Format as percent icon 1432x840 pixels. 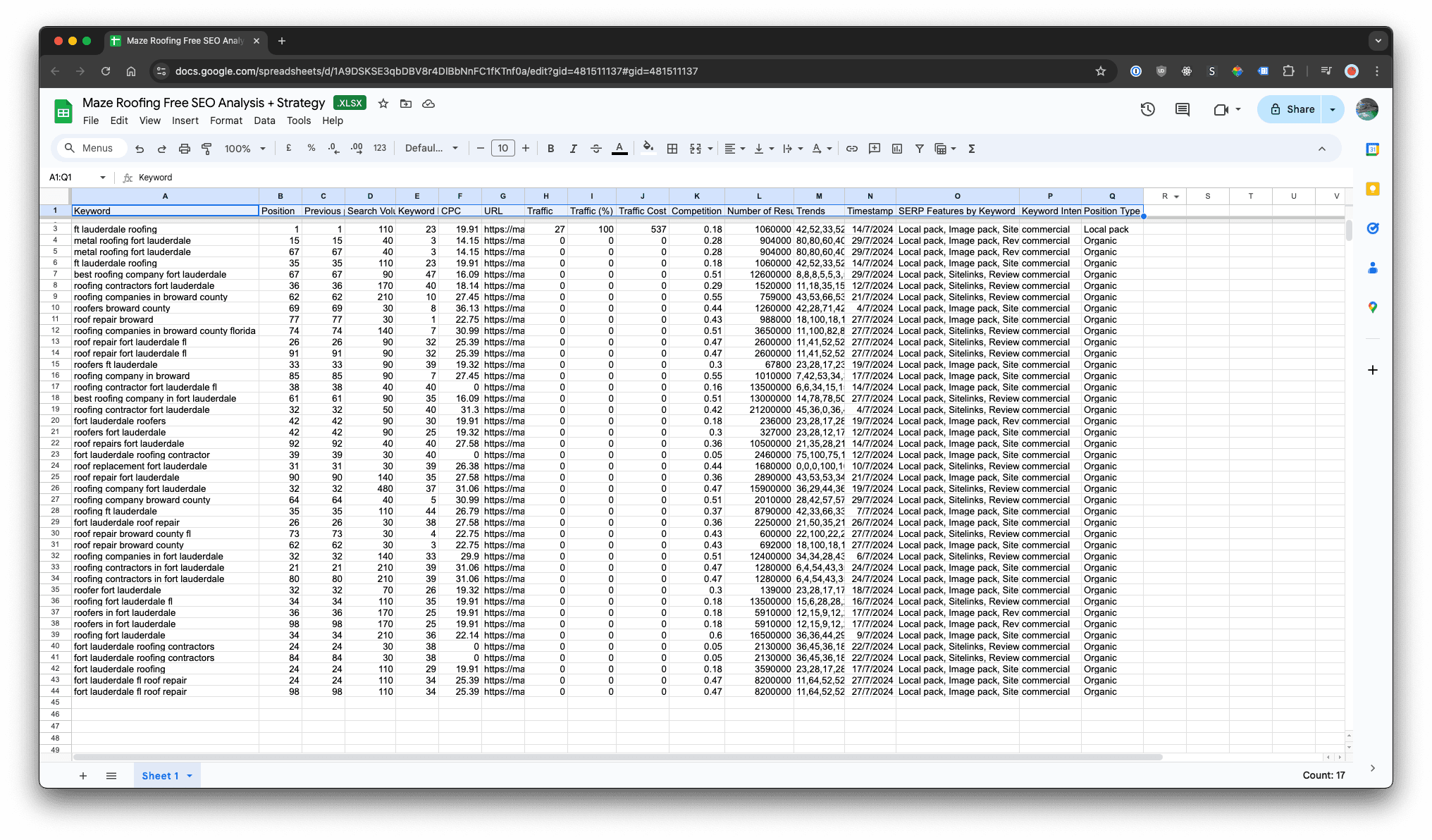click(311, 149)
